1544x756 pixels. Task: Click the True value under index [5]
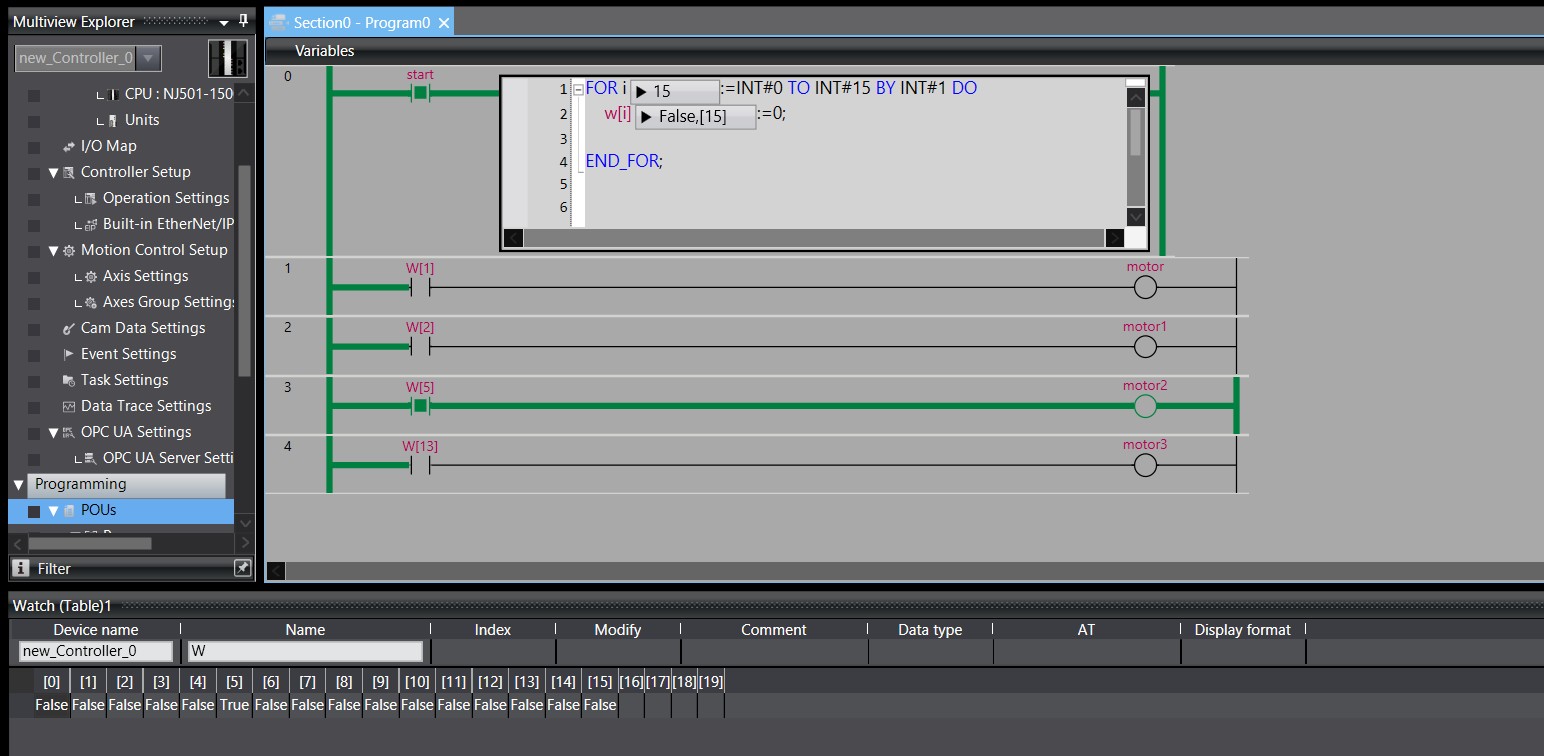pyautogui.click(x=234, y=705)
